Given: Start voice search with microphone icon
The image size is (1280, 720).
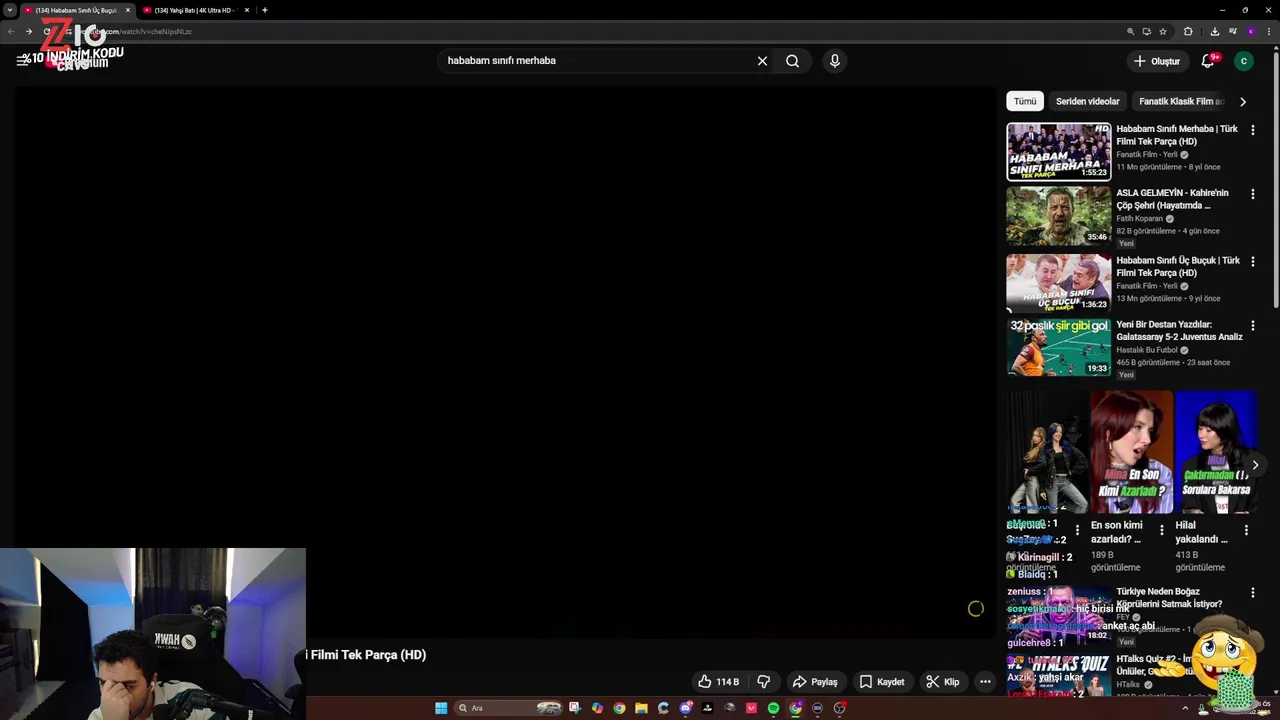Looking at the screenshot, I should 835,61.
